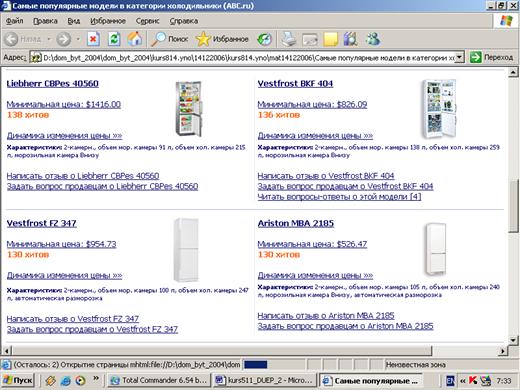Click the Vestfrost BKF 404 fridge thumbnail

438,109
